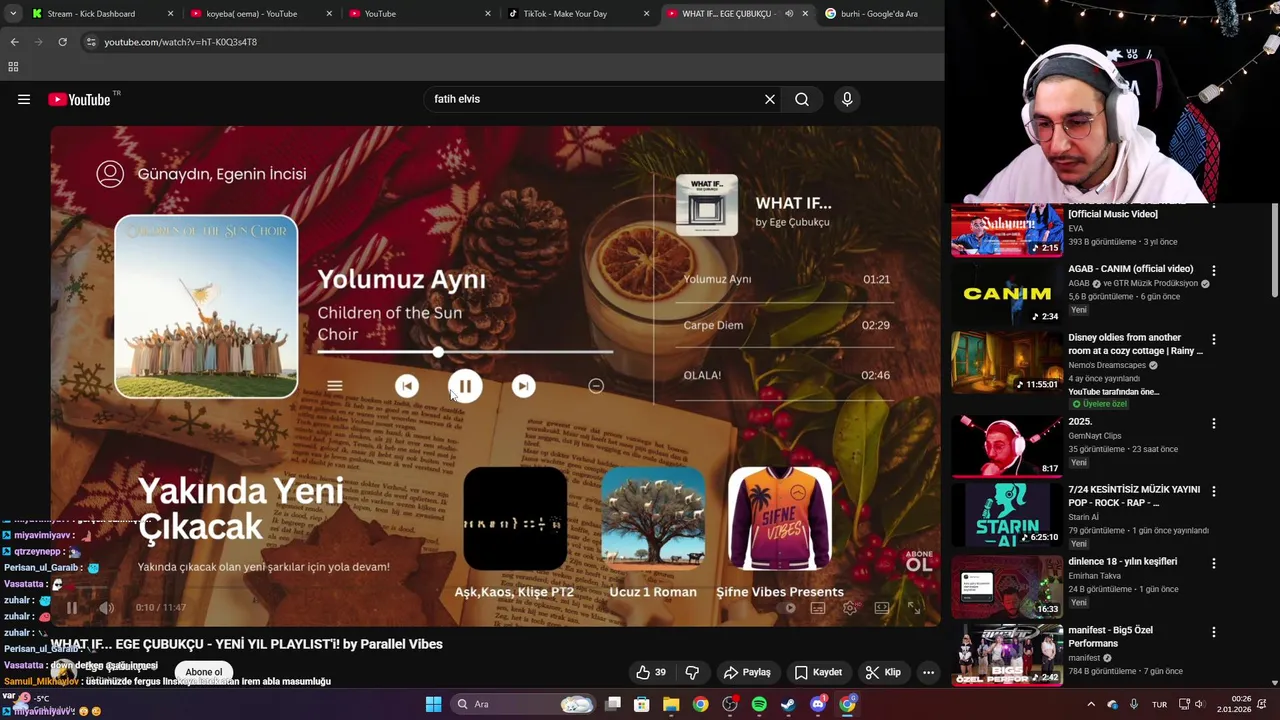Screen dimensions: 1280x720
Task: View site information icon in the address bar
Action: pos(91,42)
